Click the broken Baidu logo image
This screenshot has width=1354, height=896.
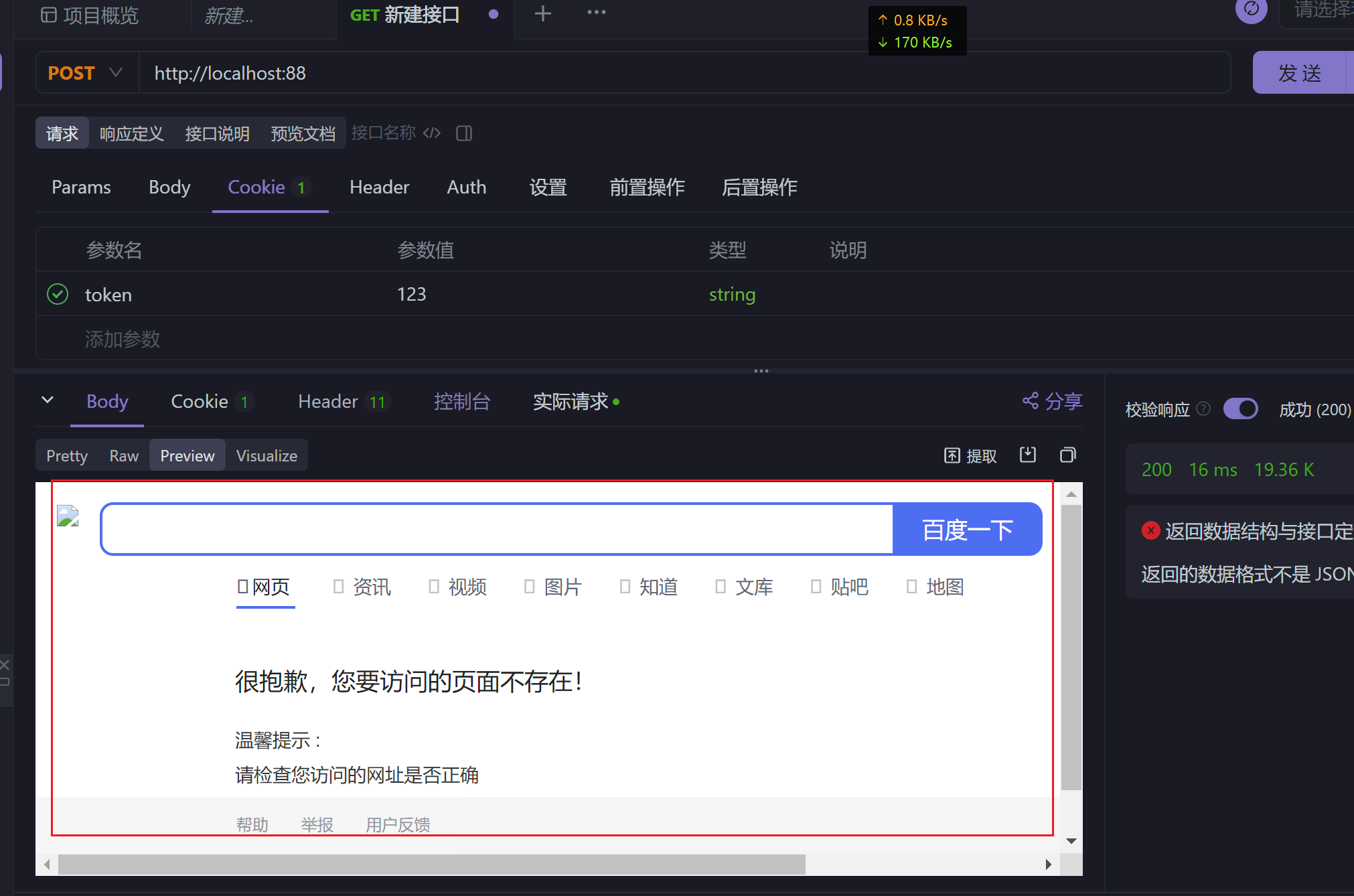coord(68,516)
